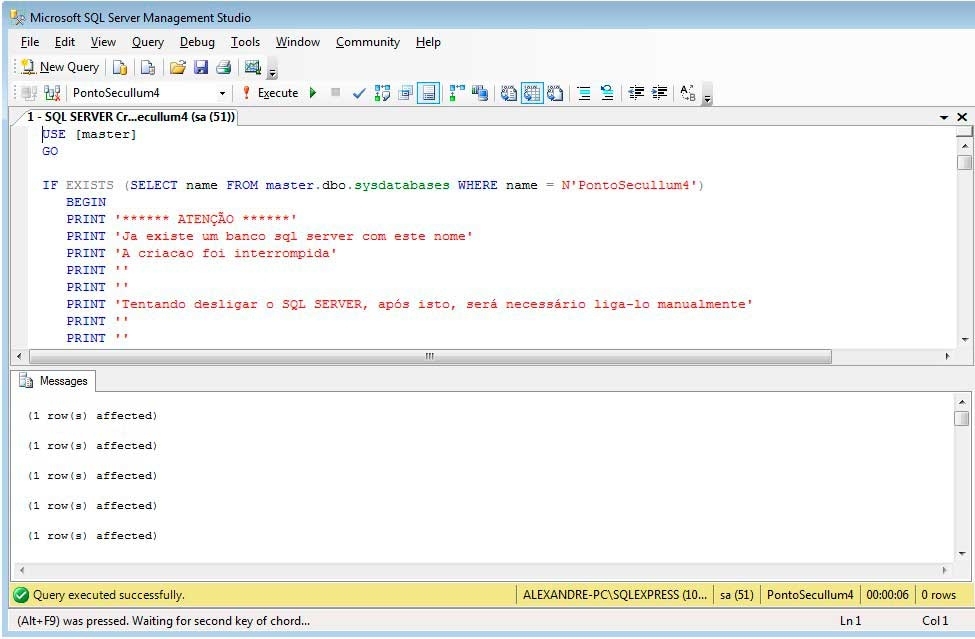The height and width of the screenshot is (639, 975).
Task: Parse the query with the blue checkmark icon
Action: pyautogui.click(x=359, y=93)
